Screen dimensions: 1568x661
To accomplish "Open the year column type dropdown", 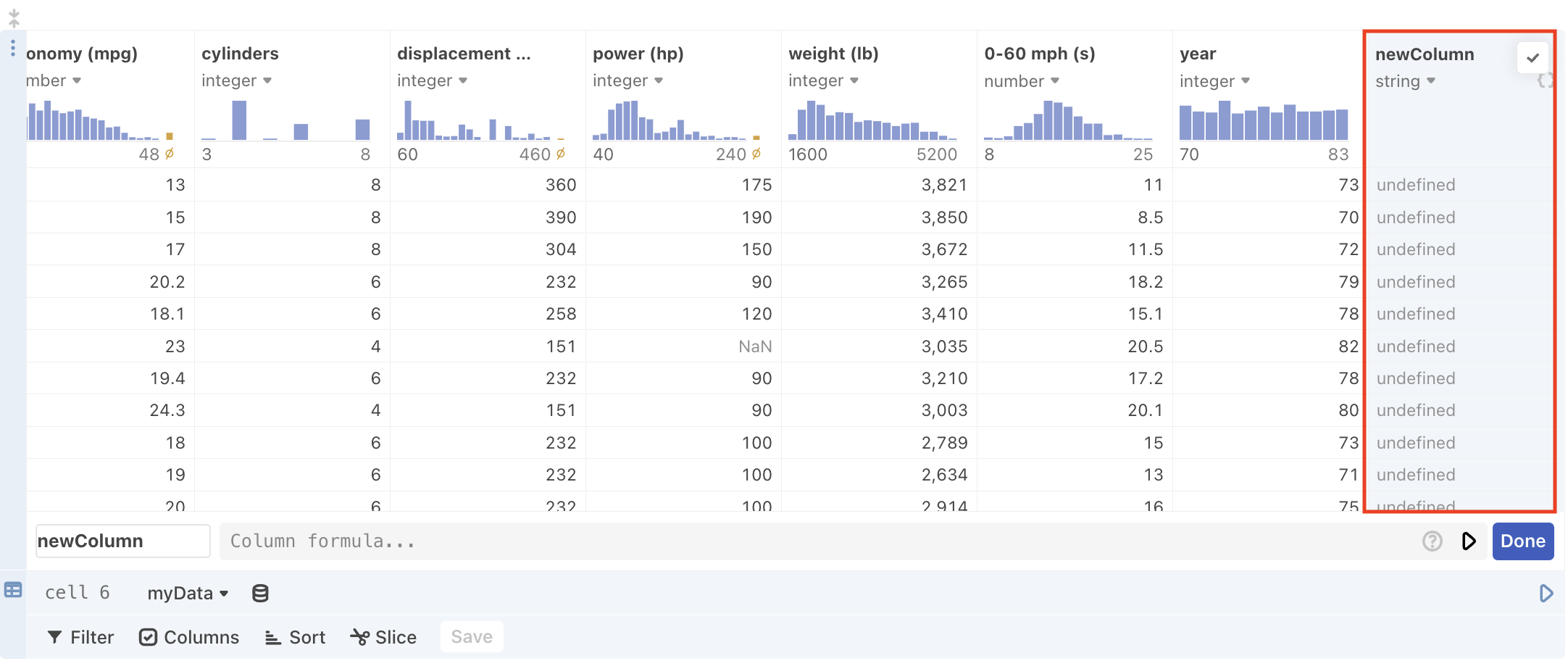I will [1214, 81].
